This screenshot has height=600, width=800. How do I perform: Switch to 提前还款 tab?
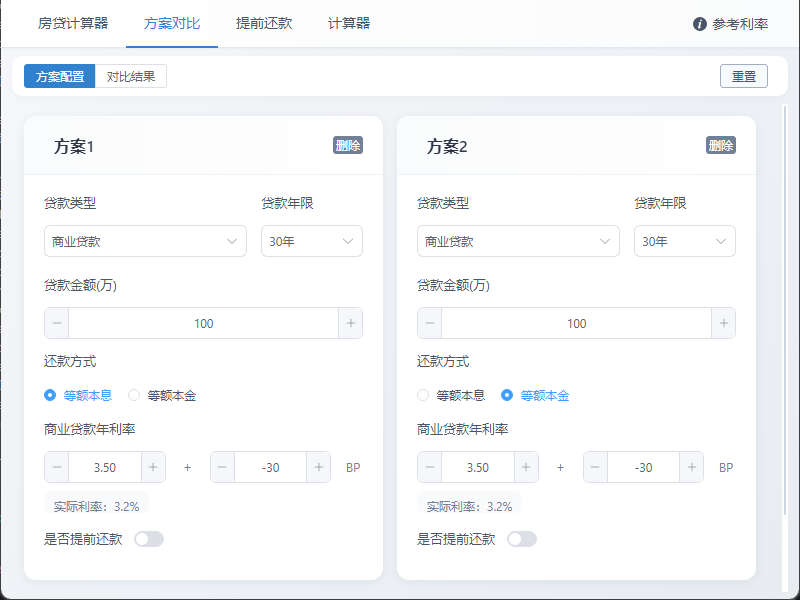(264, 23)
